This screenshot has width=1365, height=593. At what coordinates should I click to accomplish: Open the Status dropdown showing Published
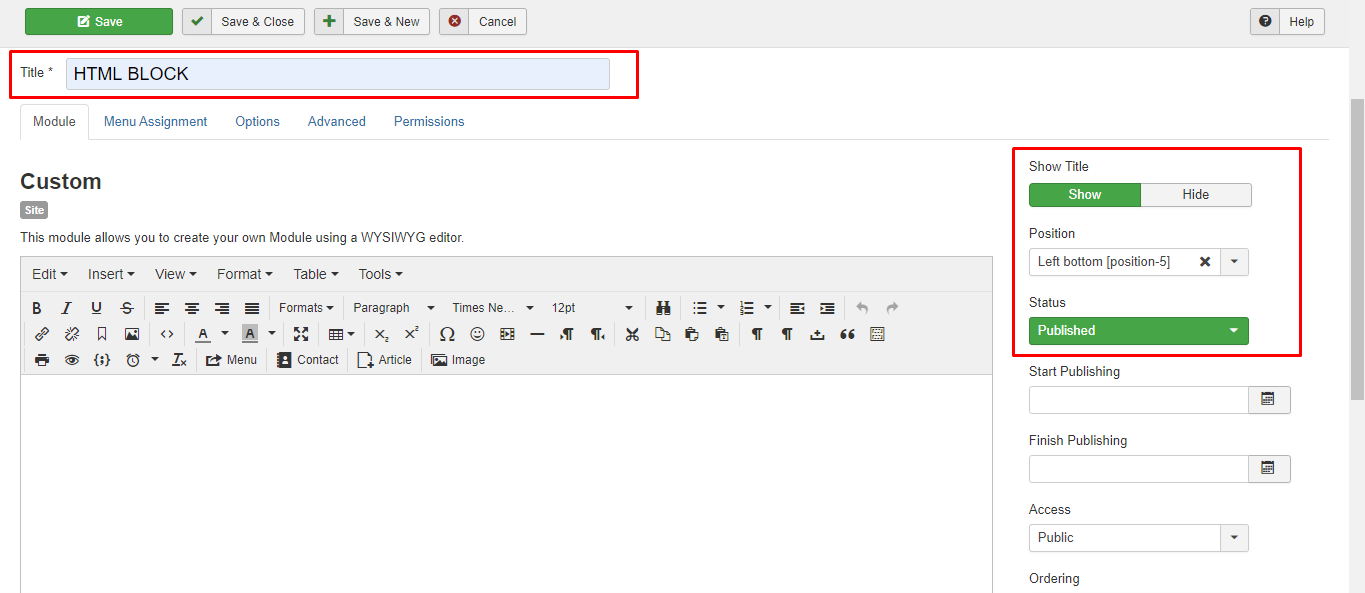coord(1138,330)
